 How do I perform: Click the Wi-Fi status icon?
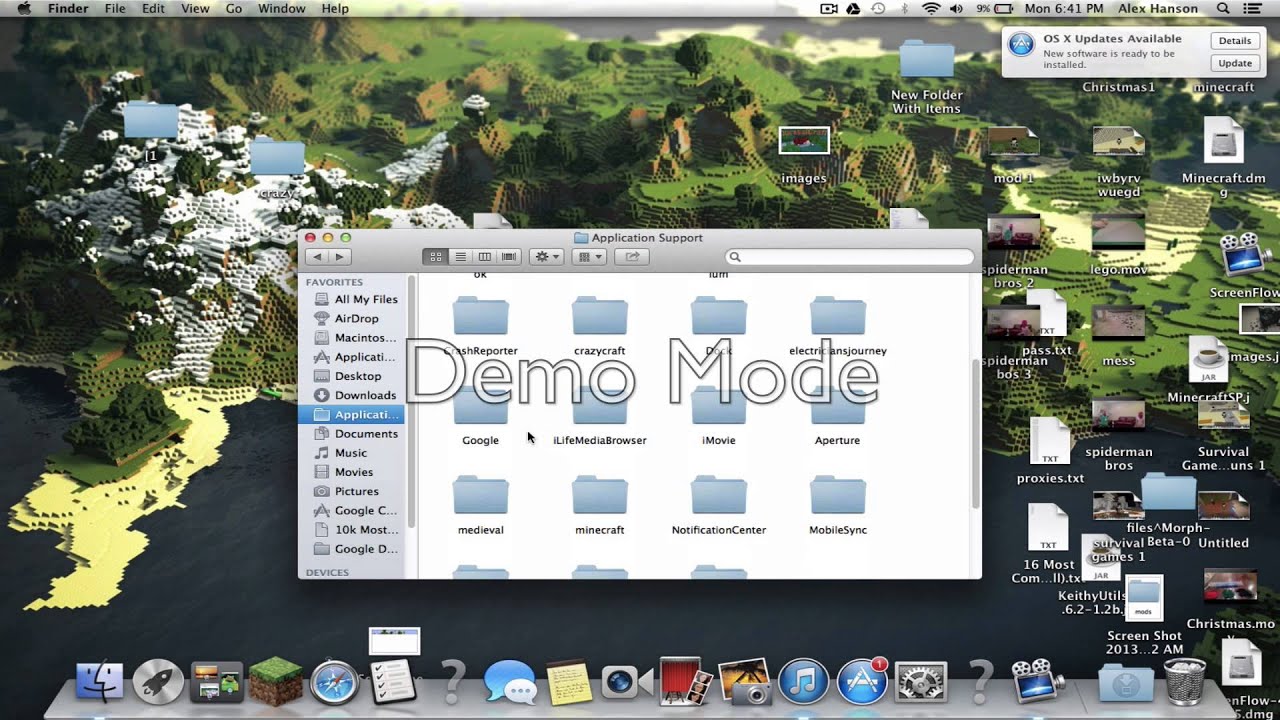(x=930, y=9)
